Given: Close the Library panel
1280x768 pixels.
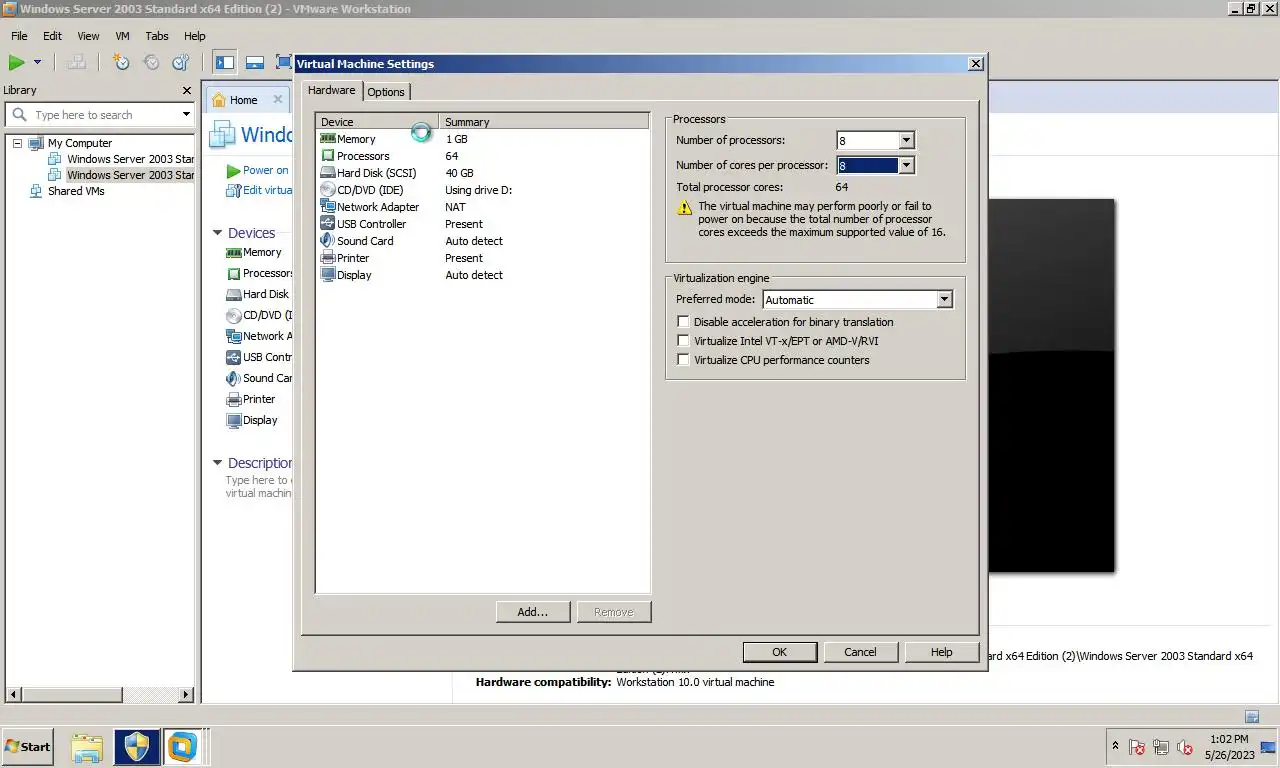Looking at the screenshot, I should [186, 90].
